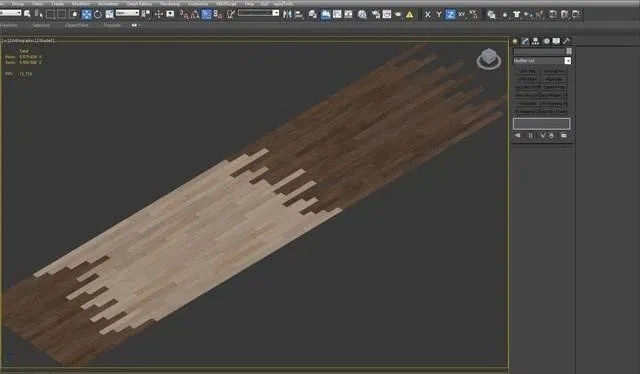Toggle Spinner Snap
The height and width of the screenshot is (374, 640).
click(218, 15)
